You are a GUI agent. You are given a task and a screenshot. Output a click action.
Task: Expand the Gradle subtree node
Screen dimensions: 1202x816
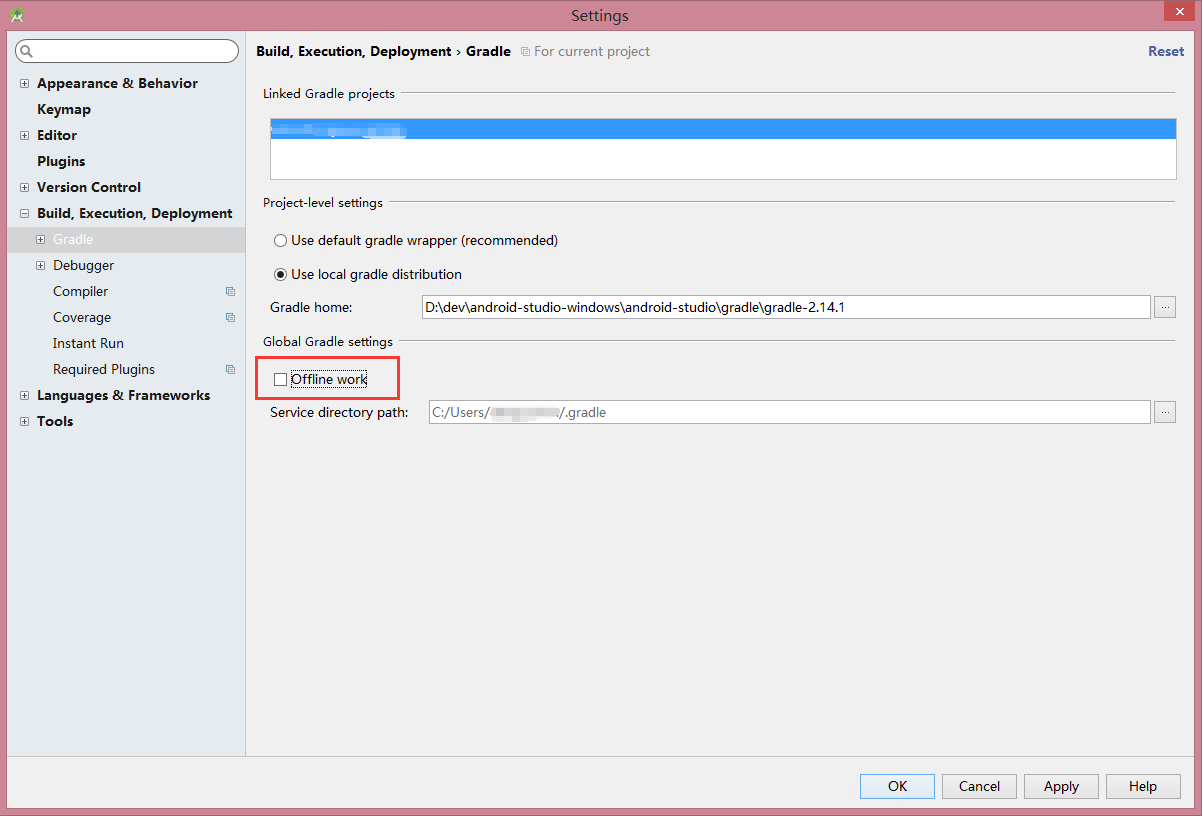click(x=40, y=240)
